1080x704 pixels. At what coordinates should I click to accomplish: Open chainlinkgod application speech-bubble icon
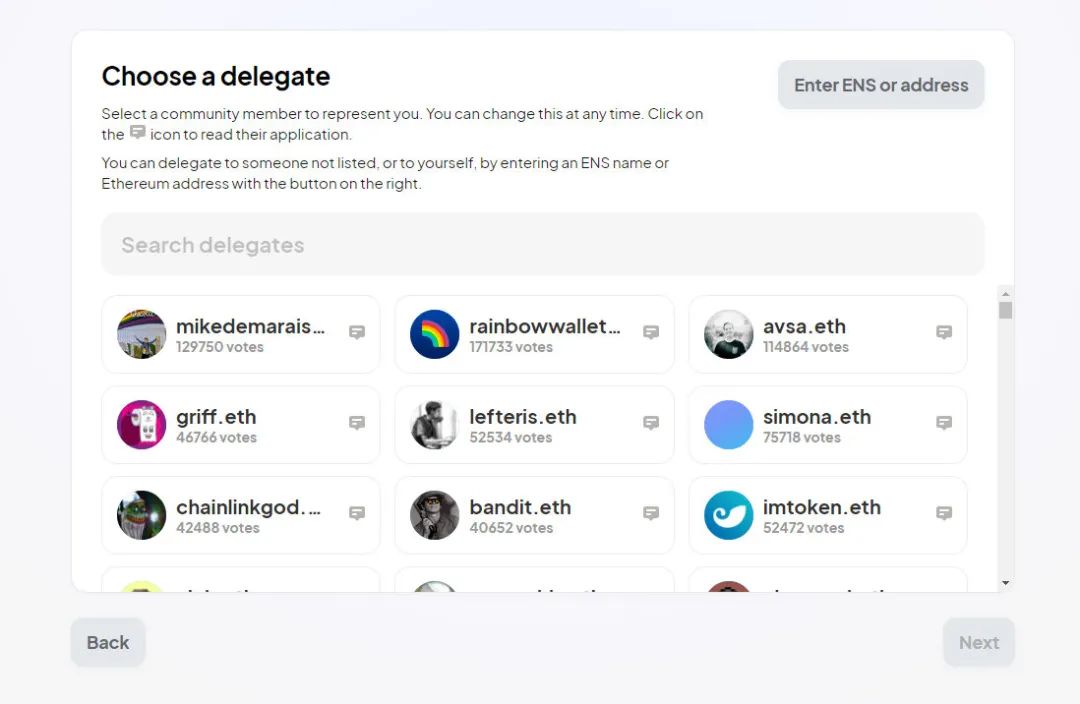tap(357, 513)
